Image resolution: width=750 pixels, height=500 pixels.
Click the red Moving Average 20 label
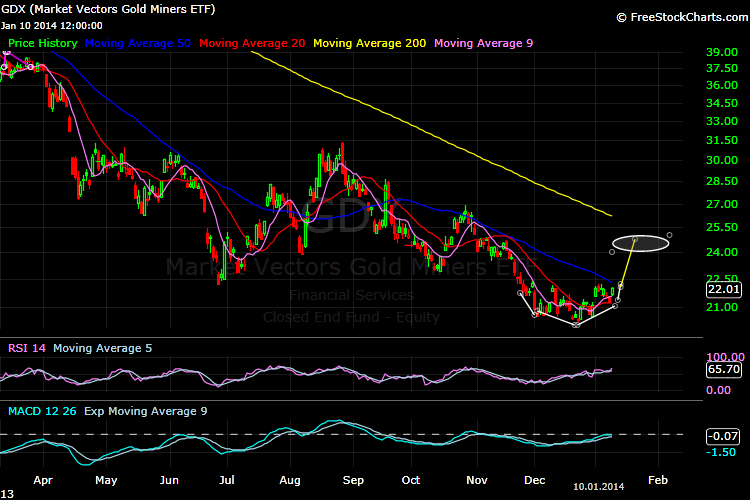pyautogui.click(x=252, y=43)
